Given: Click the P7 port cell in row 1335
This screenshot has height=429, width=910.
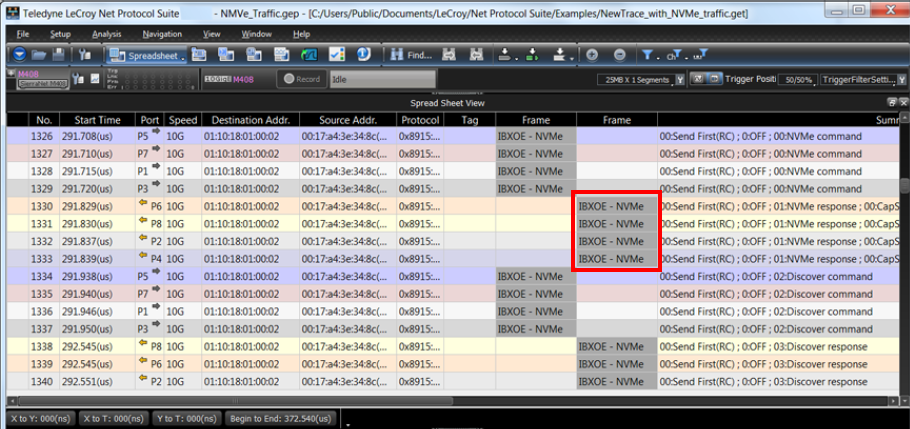Looking at the screenshot, I should tap(150, 294).
